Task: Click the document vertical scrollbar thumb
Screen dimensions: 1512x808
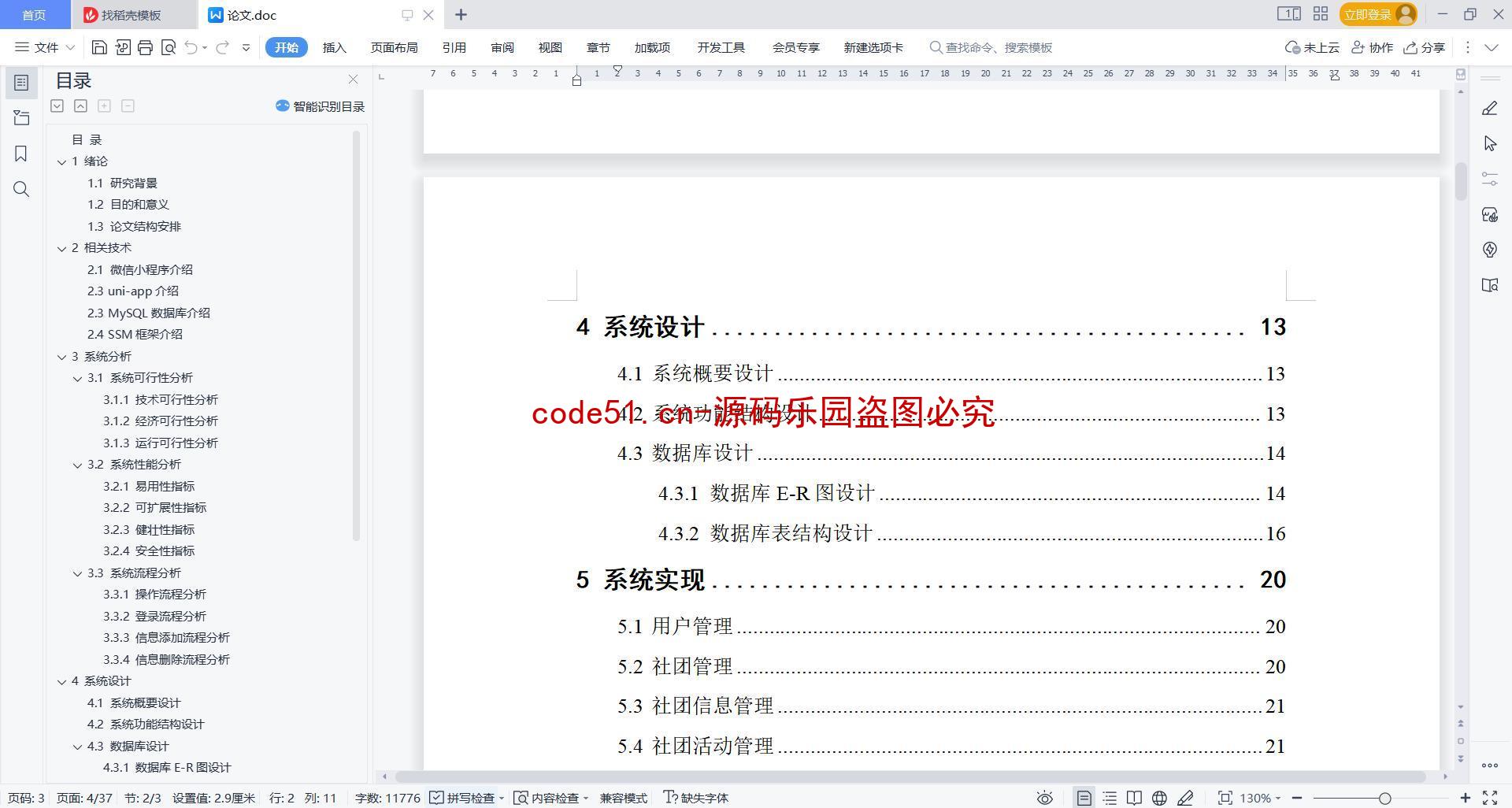Action: [x=1461, y=182]
